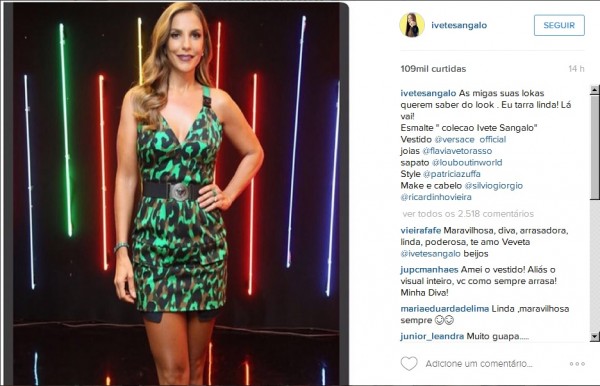The image size is (600, 386).
Task: Open commenter vieirafafe's profile
Action: [421, 231]
